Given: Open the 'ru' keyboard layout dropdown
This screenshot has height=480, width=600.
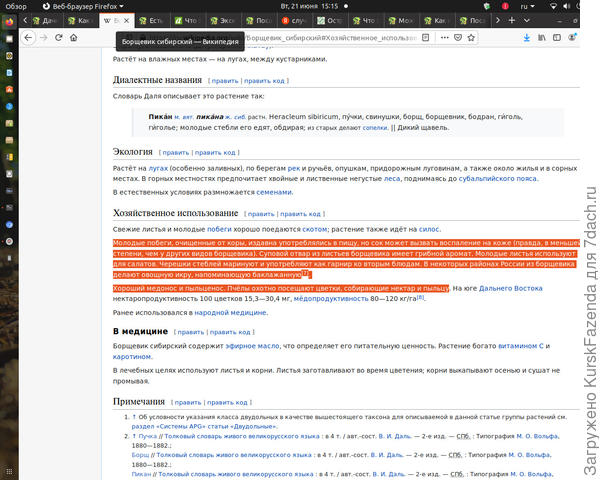Looking at the screenshot, I should [526, 5].
